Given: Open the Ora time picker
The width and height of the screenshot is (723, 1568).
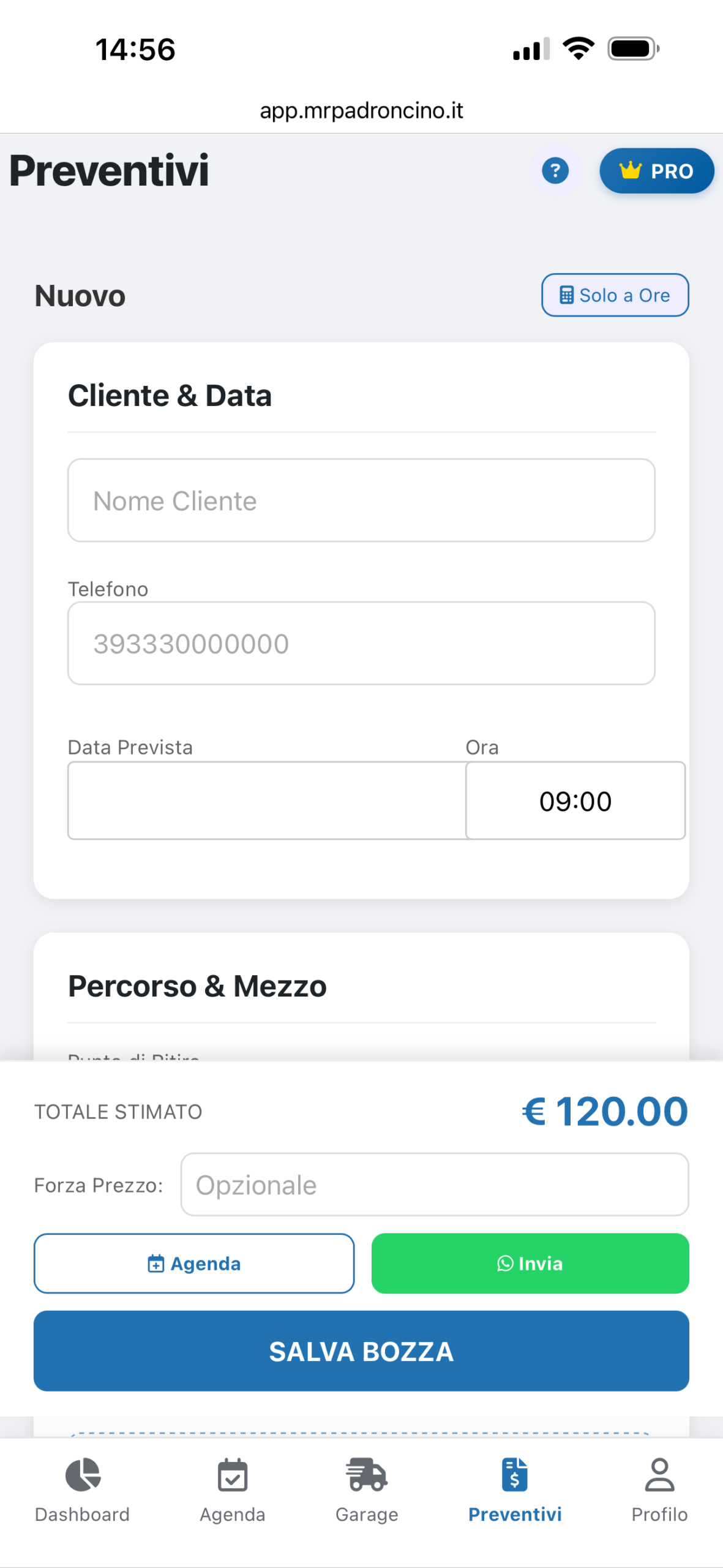Looking at the screenshot, I should click(575, 801).
